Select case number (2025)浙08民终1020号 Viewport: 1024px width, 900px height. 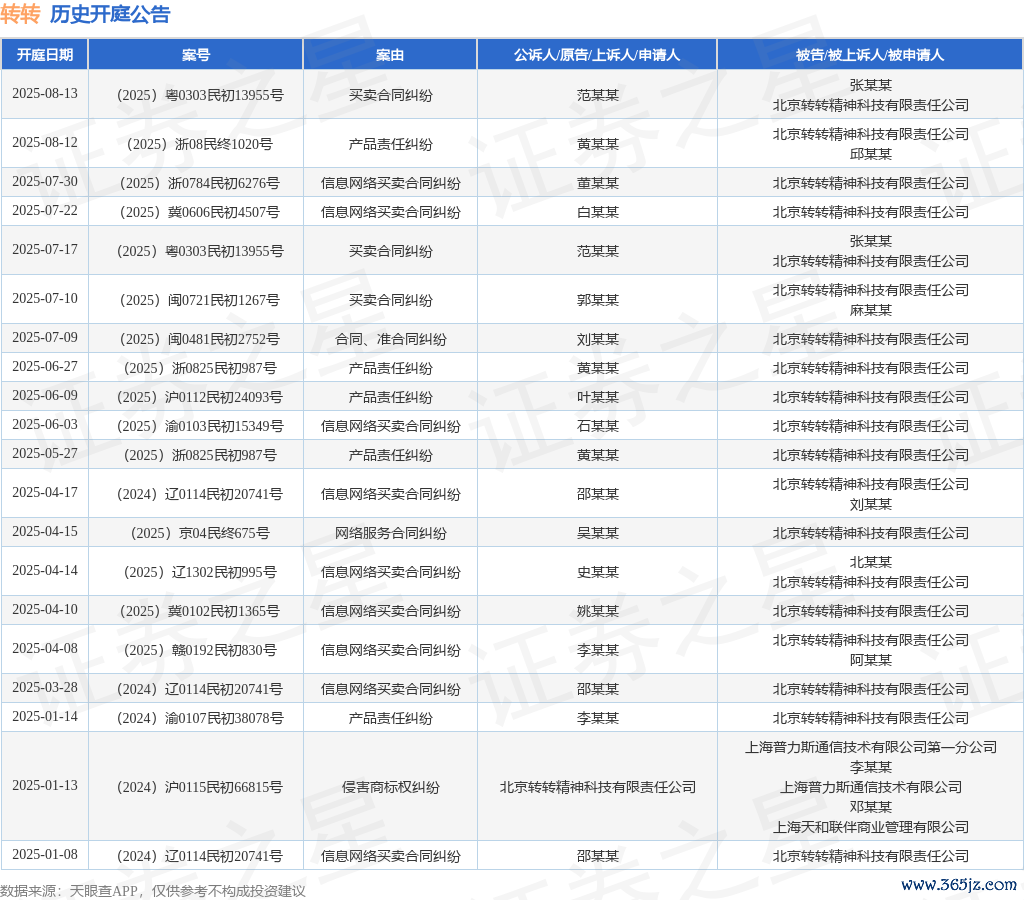(196, 144)
